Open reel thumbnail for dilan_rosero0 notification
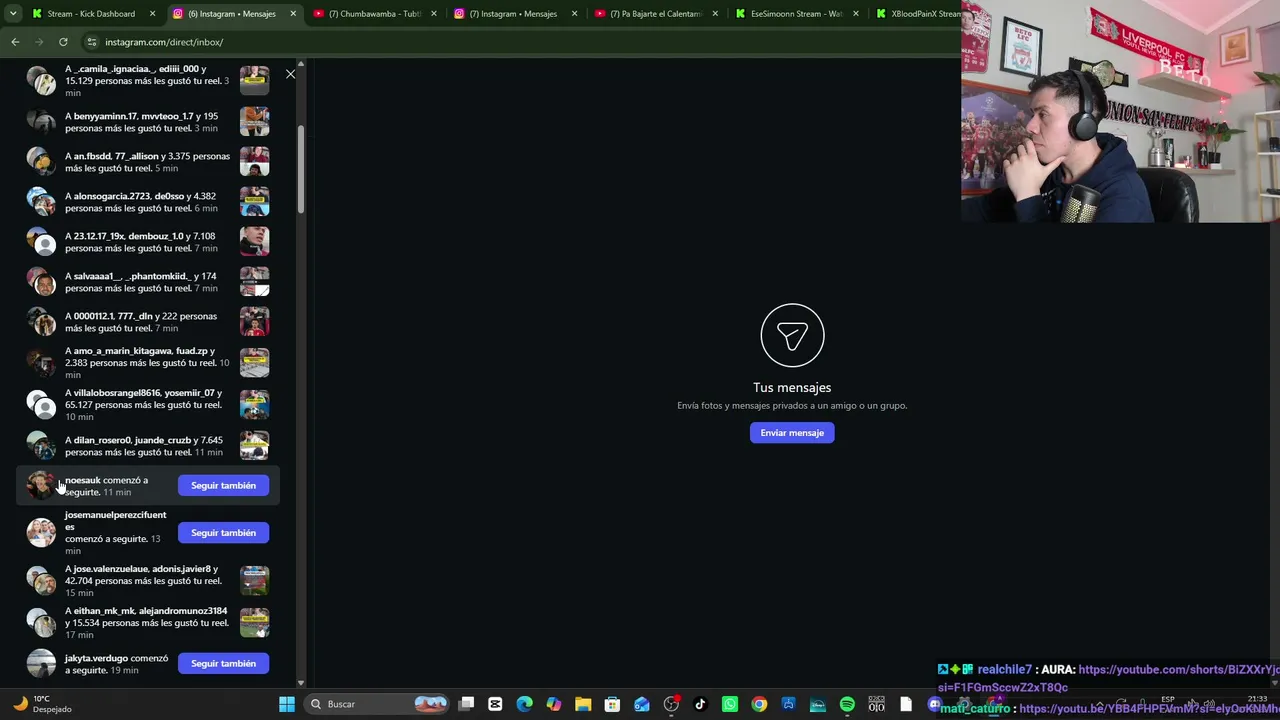The height and width of the screenshot is (720, 1280). pyautogui.click(x=254, y=446)
